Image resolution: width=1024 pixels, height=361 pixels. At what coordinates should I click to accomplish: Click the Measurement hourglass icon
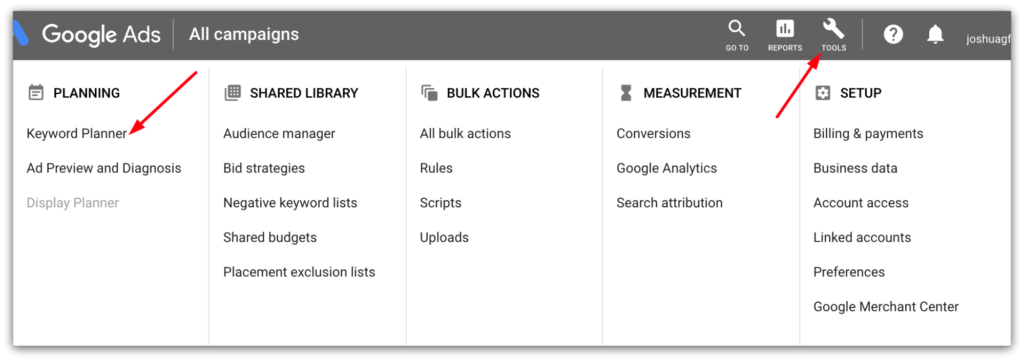point(626,93)
